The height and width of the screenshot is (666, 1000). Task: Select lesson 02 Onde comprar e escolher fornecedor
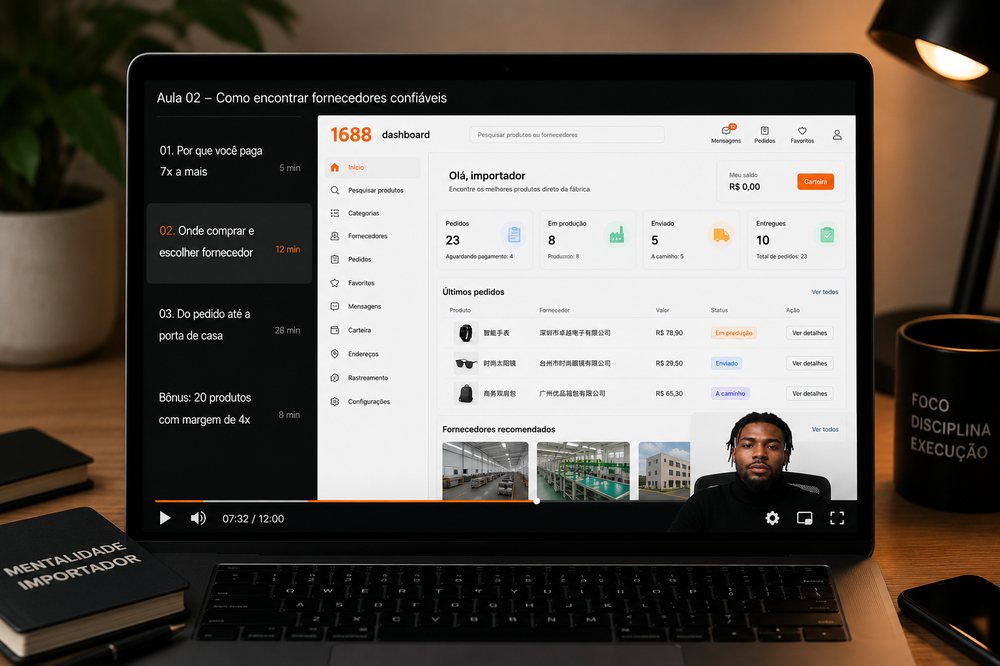pyautogui.click(x=230, y=243)
